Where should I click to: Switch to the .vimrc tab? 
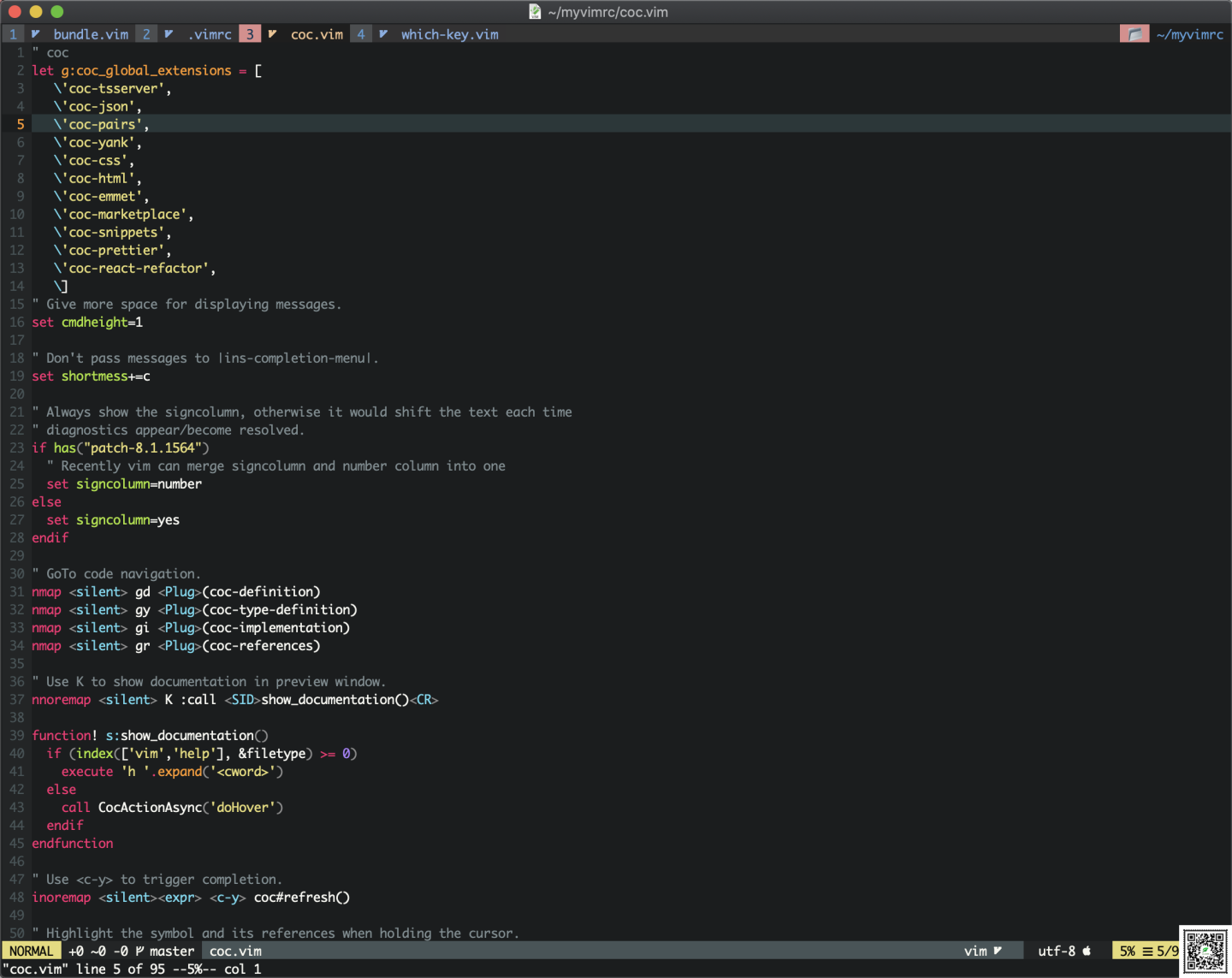(210, 34)
